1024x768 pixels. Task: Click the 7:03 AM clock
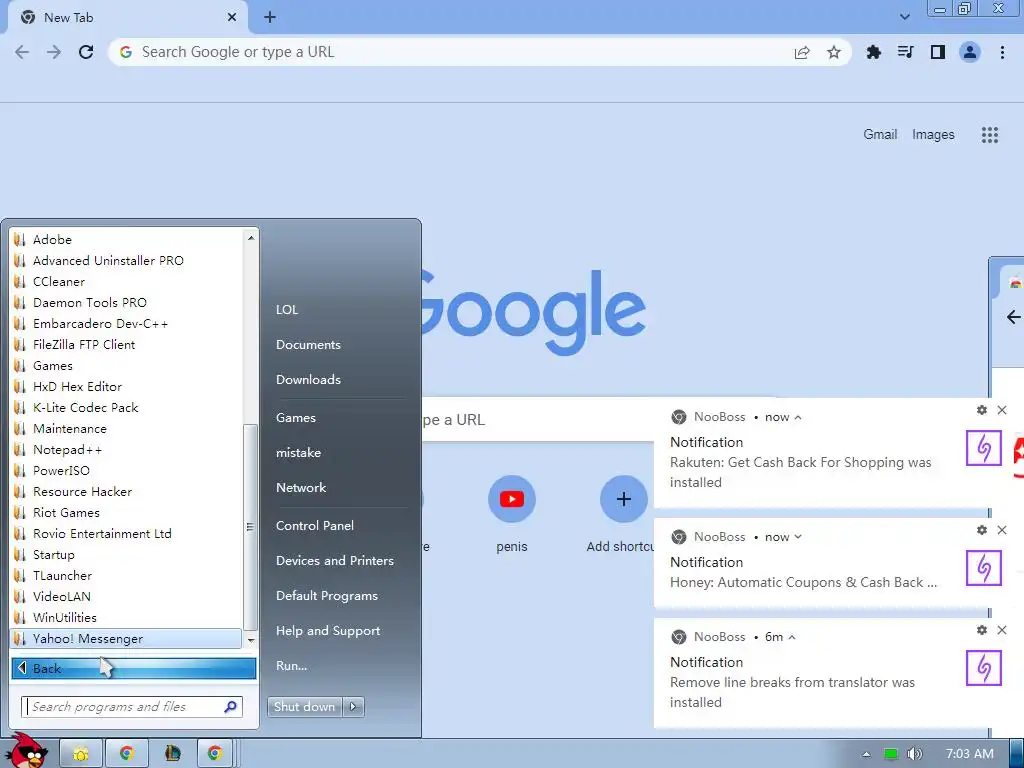pos(970,754)
